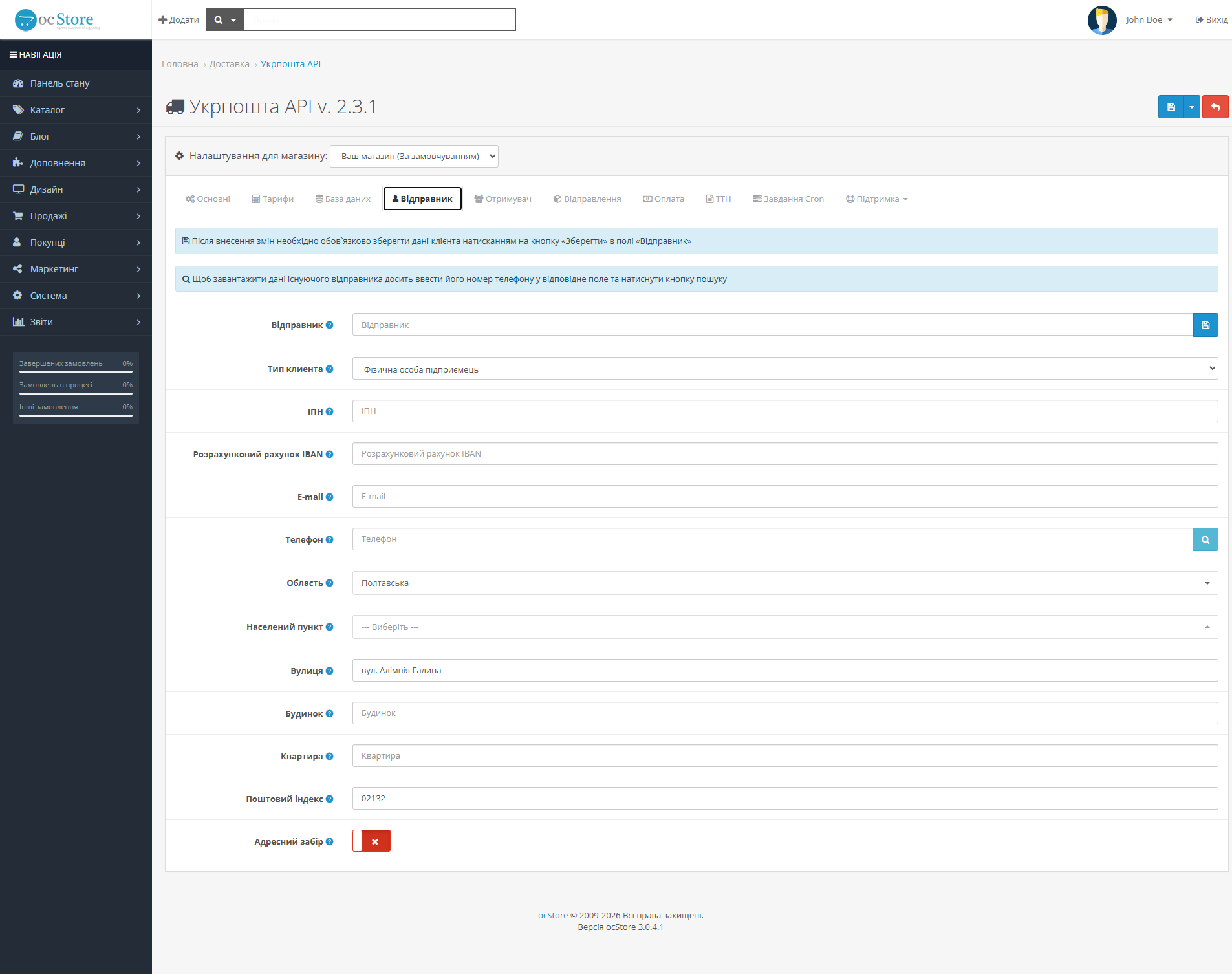Click the save icon next to Відправник field

pos(1205,325)
